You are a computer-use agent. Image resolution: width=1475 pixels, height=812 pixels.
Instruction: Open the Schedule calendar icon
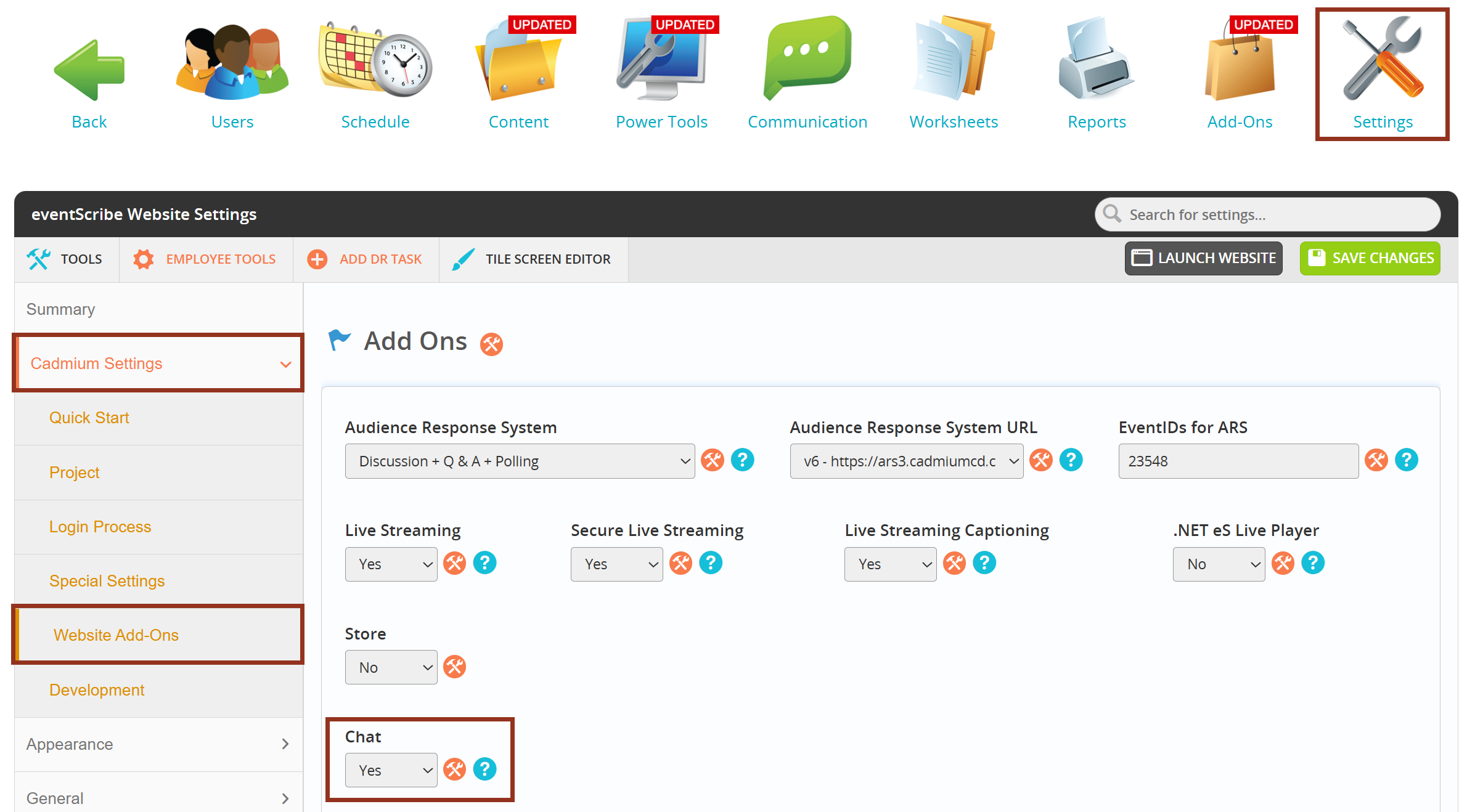click(375, 62)
